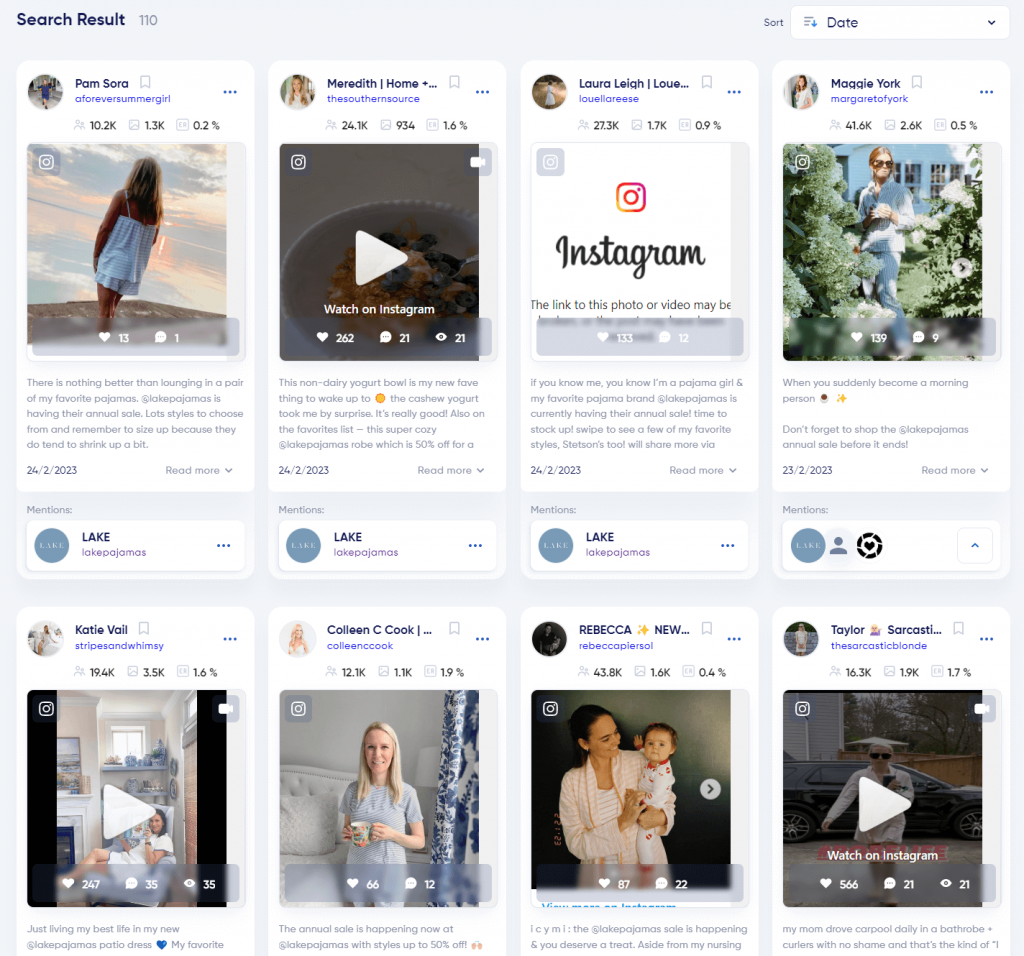Toggle the bookmark save for Pam Sora

tap(145, 83)
